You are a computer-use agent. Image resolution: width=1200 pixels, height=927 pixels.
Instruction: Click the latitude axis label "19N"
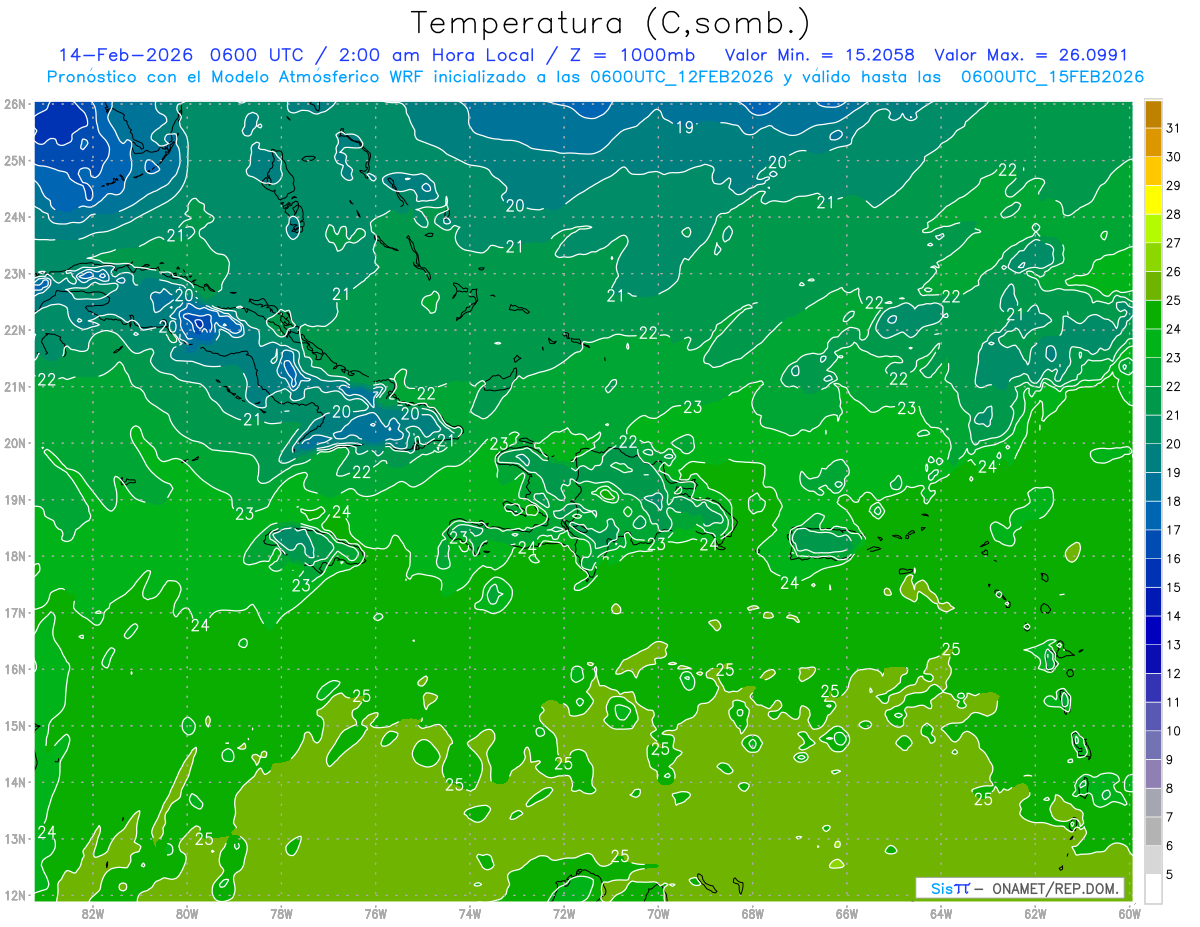pos(14,500)
